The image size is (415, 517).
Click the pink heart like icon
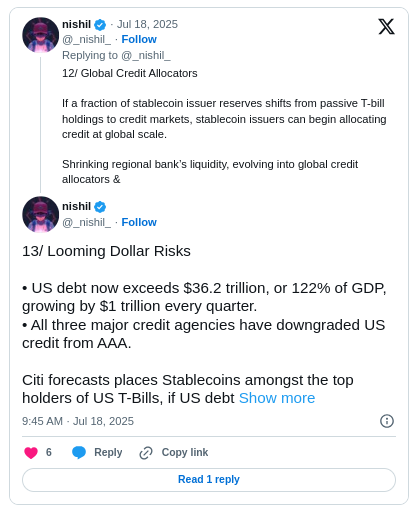tap(31, 452)
